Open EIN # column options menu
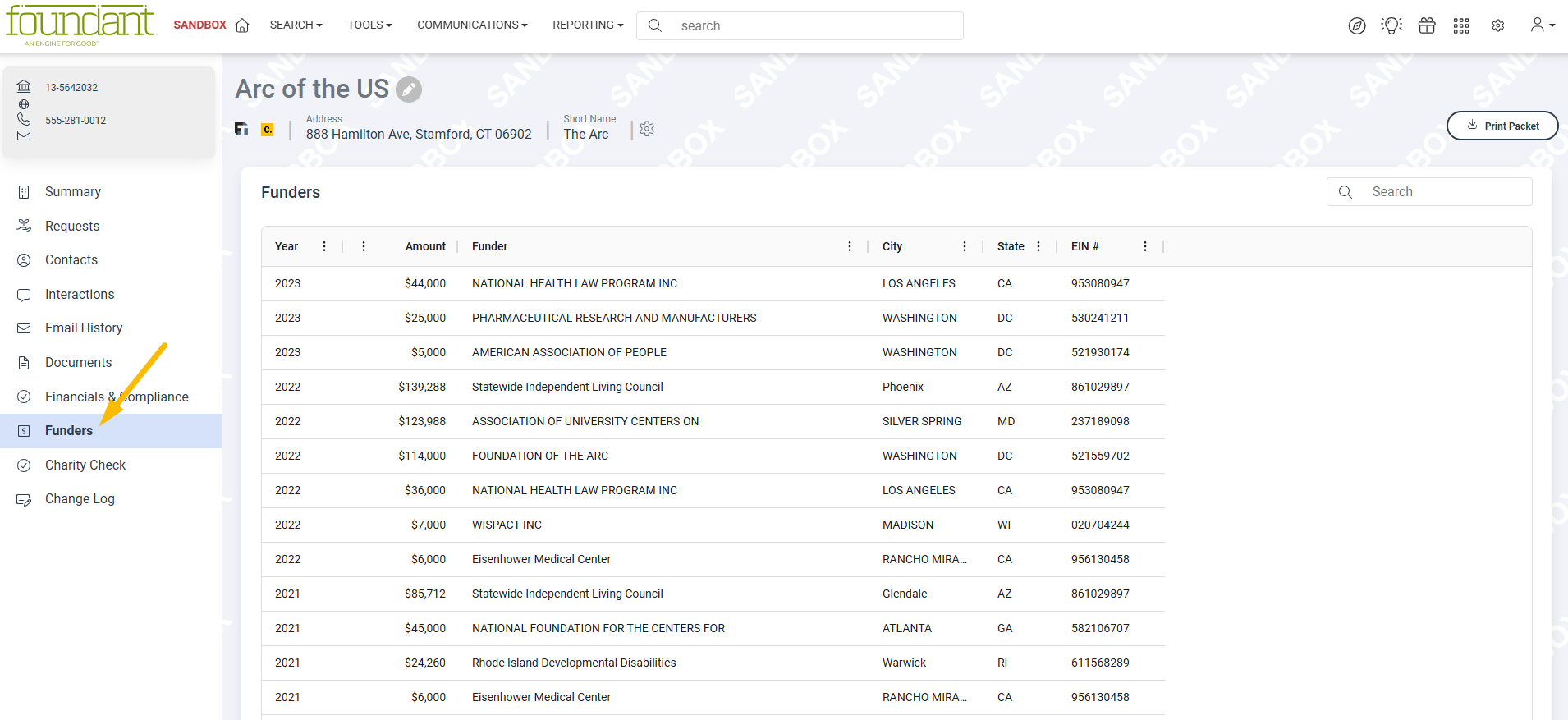 click(x=1145, y=246)
